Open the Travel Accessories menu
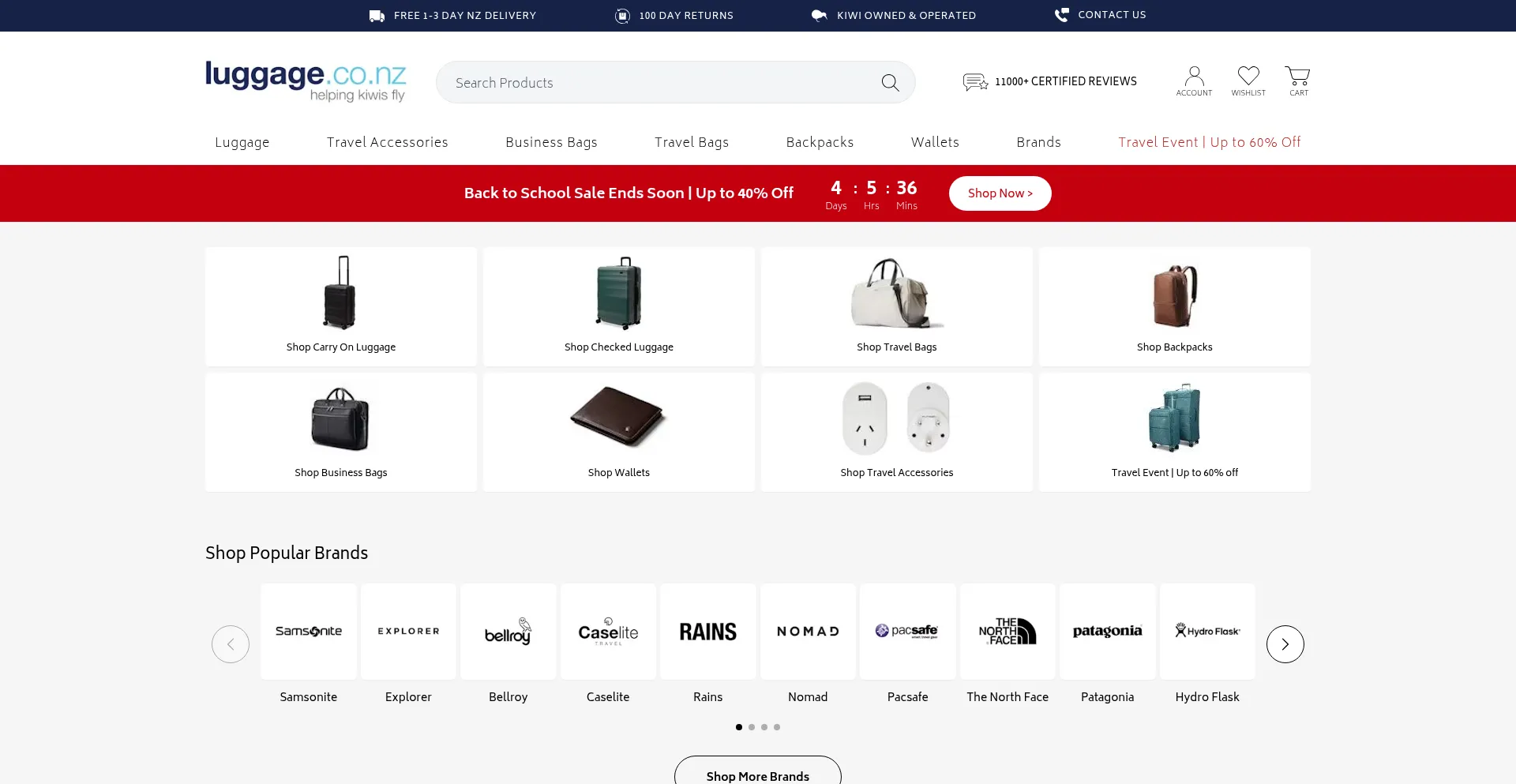 point(388,142)
